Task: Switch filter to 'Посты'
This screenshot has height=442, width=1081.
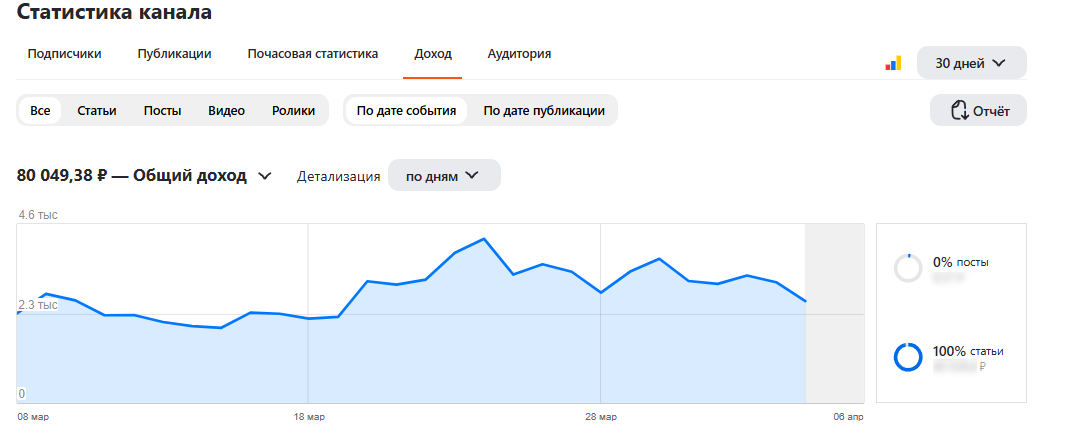Action: (x=162, y=110)
